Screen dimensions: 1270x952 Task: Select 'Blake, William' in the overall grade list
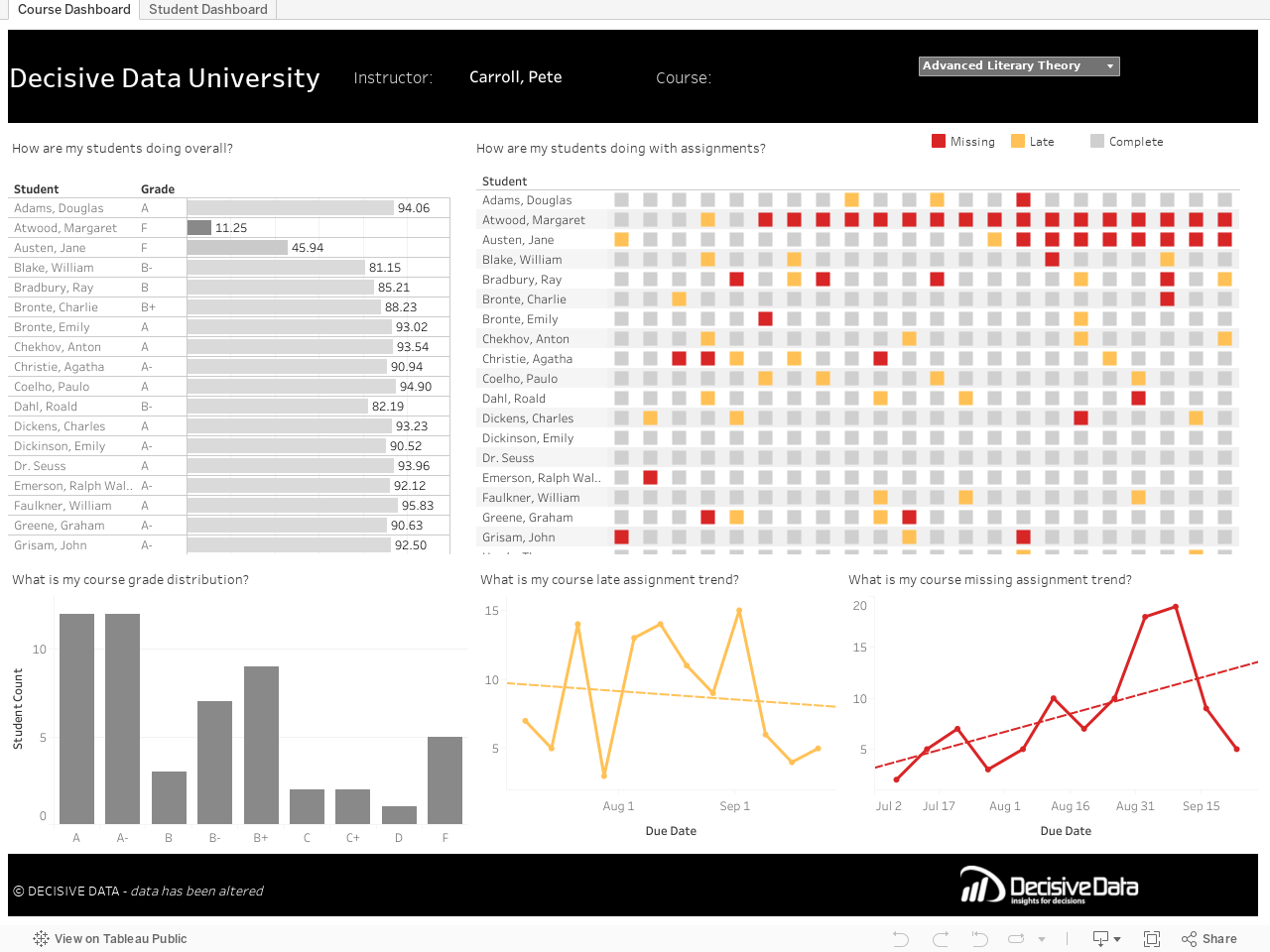(x=54, y=268)
